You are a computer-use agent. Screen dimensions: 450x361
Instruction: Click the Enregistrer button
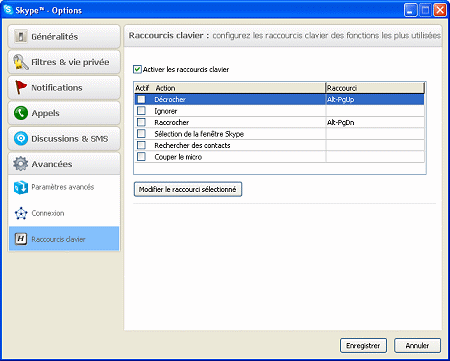point(363,346)
